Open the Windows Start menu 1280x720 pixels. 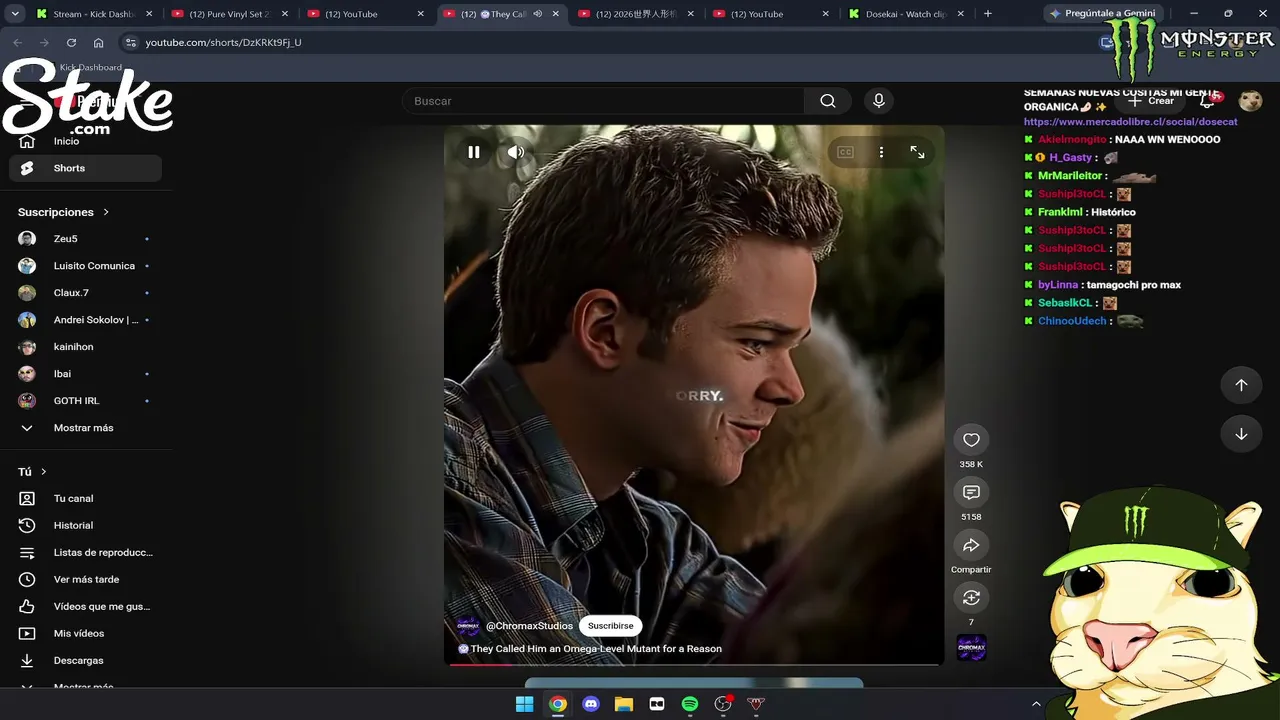(524, 704)
